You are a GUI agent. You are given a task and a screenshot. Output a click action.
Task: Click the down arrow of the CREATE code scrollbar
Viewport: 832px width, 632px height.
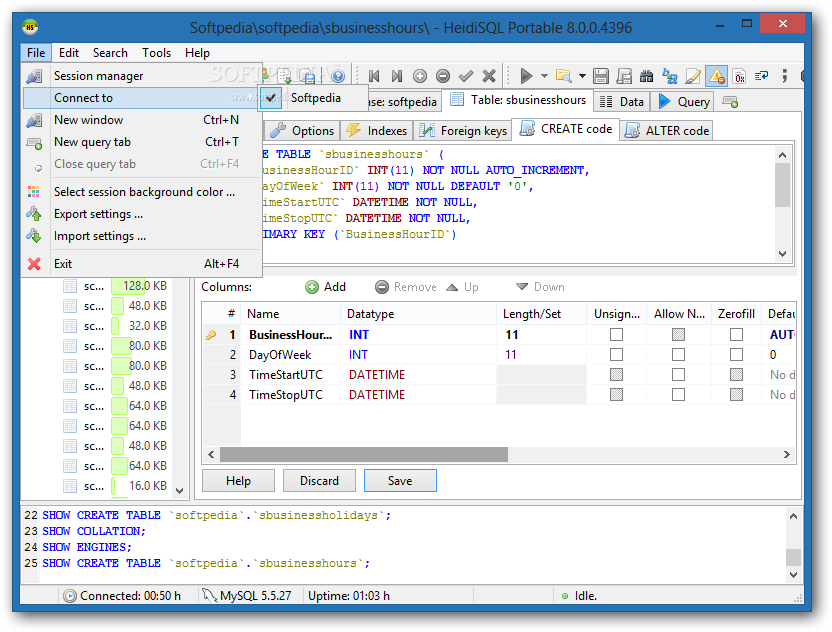[x=782, y=254]
